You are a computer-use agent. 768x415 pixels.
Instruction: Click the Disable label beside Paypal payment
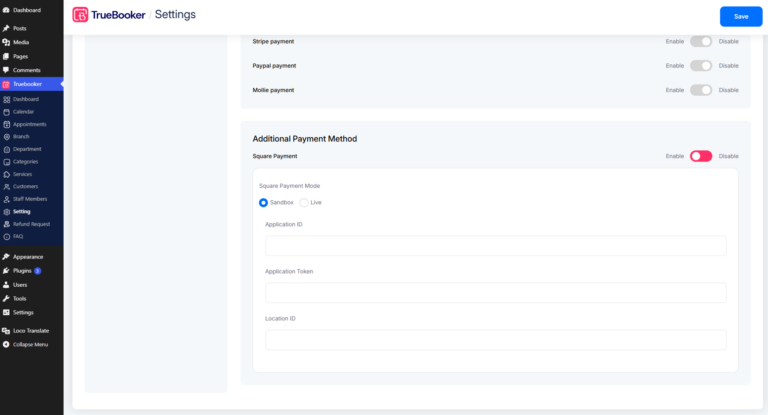pos(728,66)
